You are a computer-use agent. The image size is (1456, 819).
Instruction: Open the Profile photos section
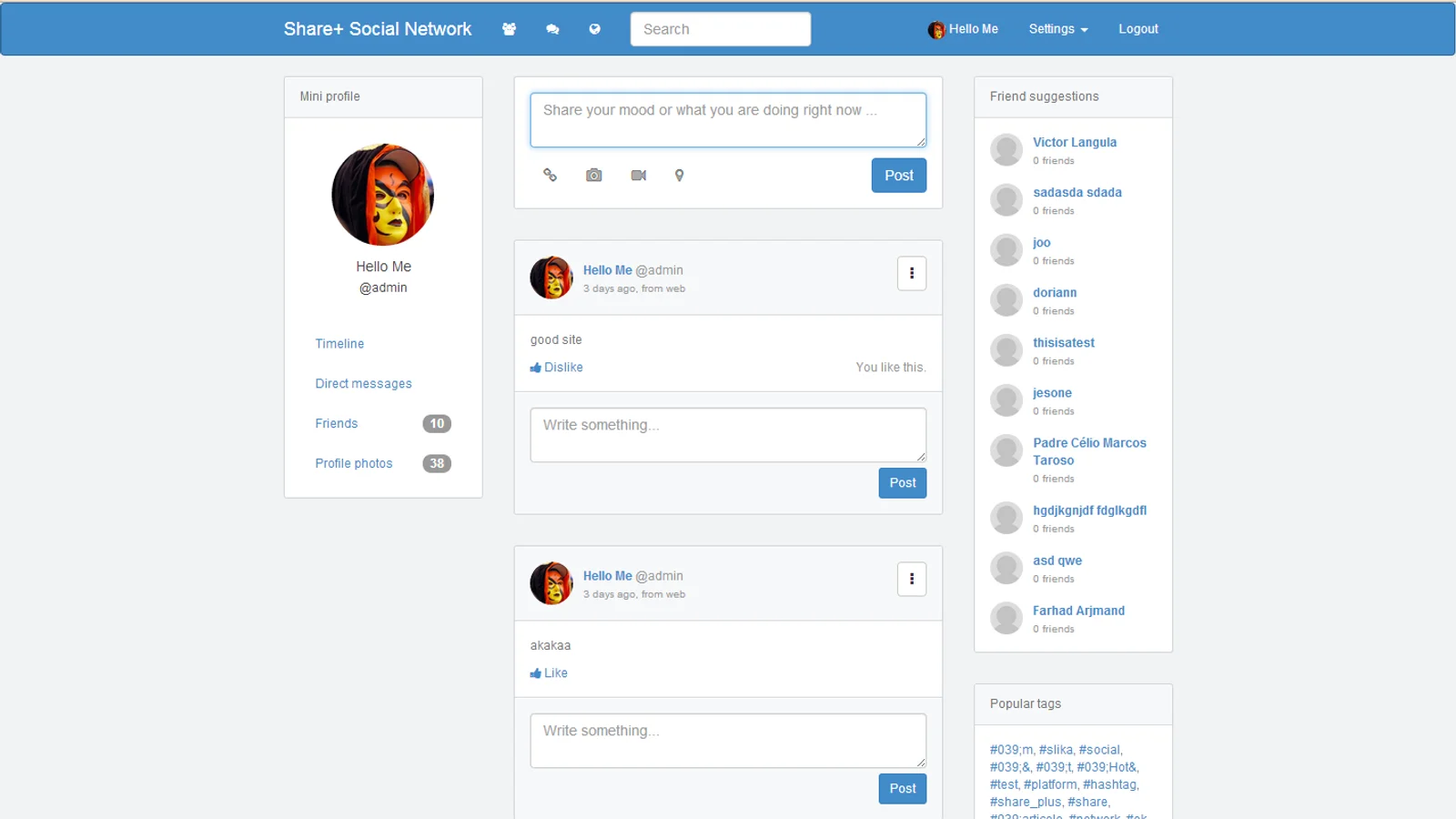tap(354, 463)
